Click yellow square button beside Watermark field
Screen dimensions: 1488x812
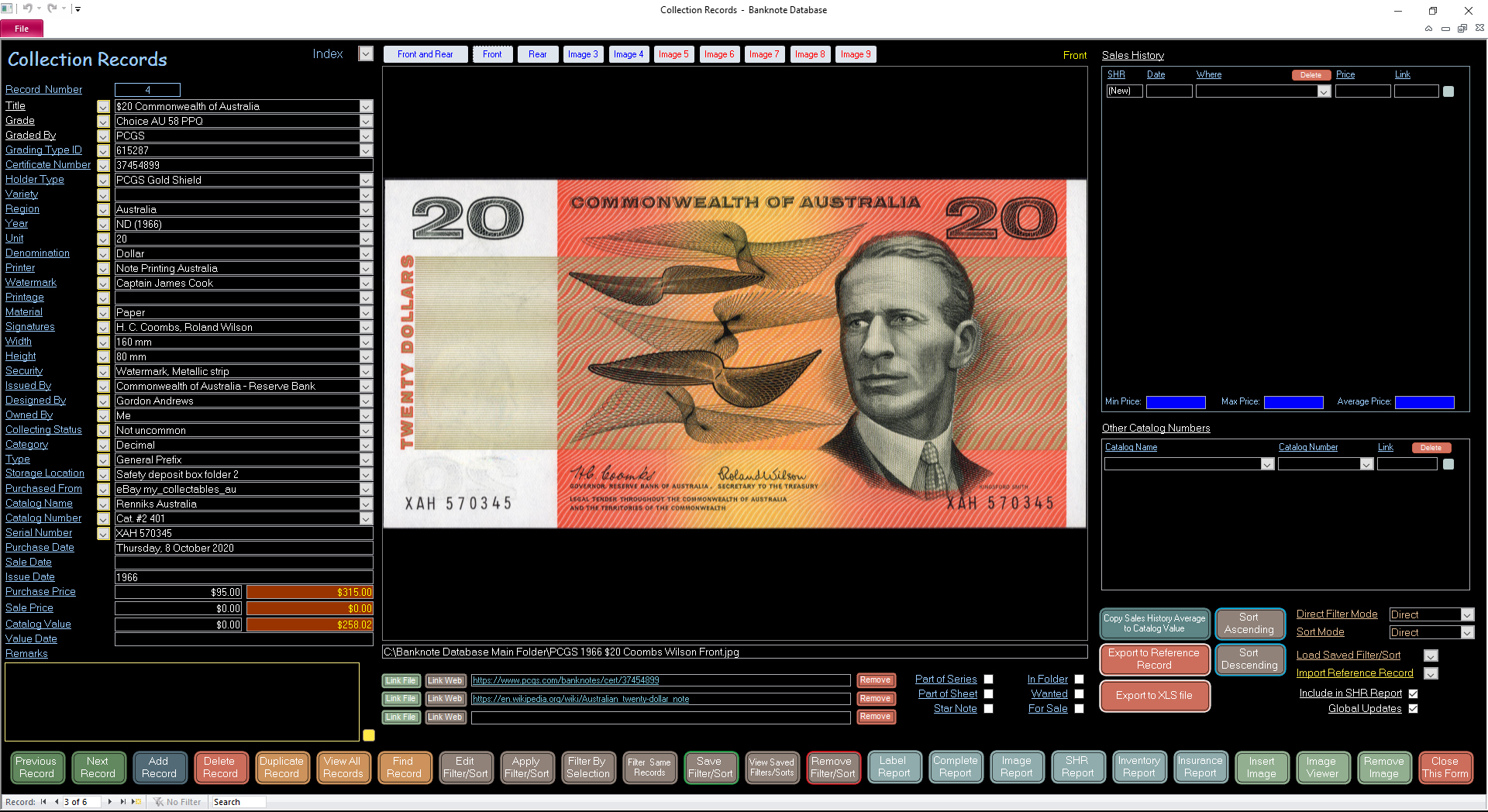click(103, 284)
